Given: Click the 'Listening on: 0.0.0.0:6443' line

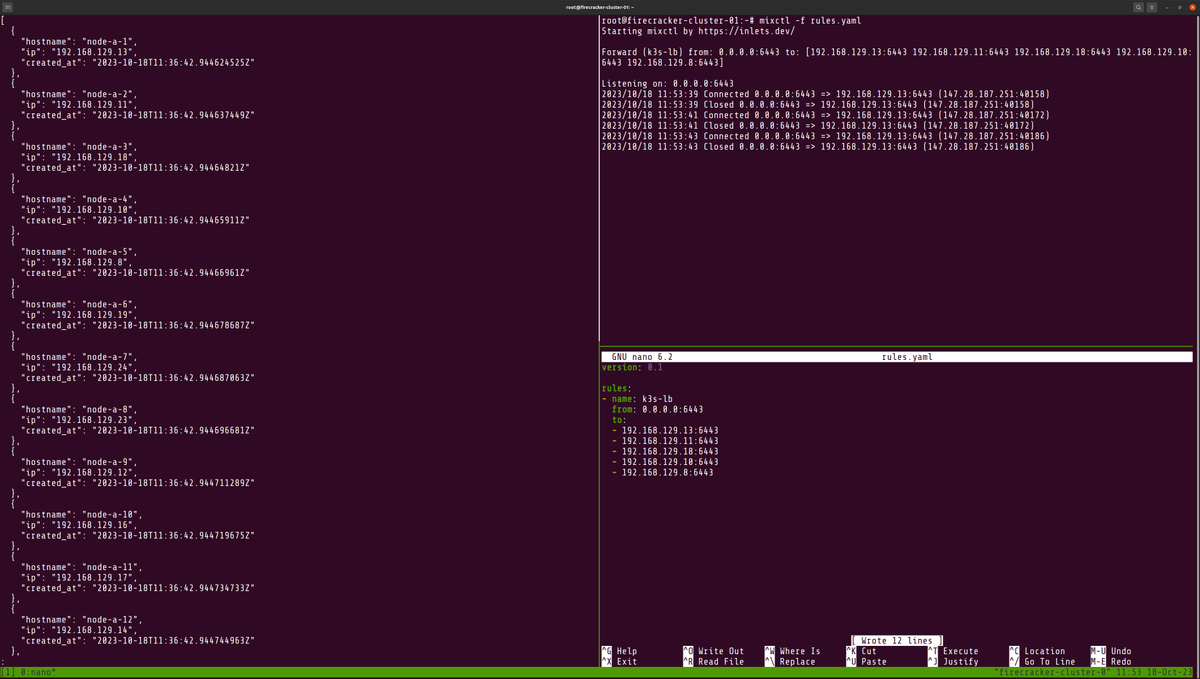Looking at the screenshot, I should tap(668, 84).
